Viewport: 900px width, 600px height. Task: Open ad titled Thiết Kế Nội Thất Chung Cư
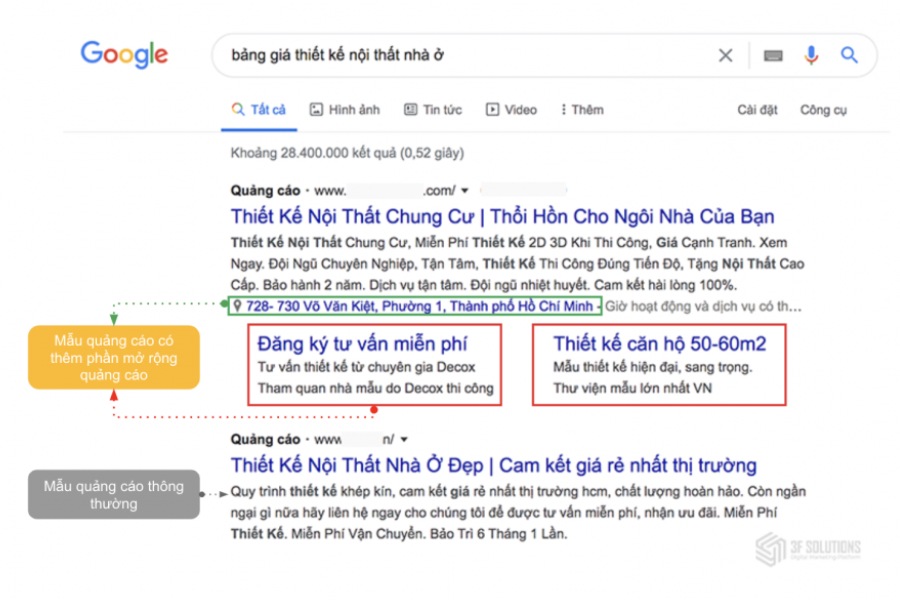[502, 216]
